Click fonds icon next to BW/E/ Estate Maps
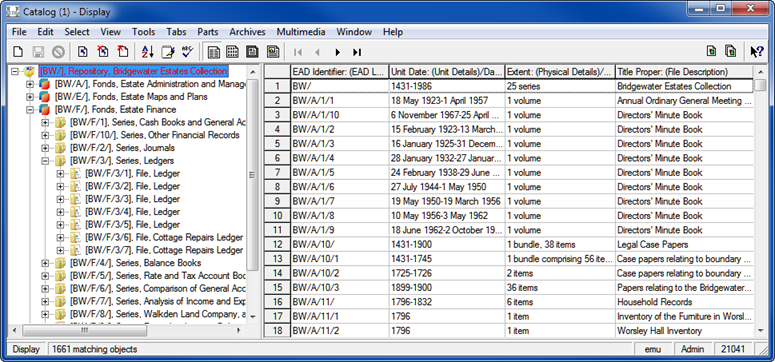The height and width of the screenshot is (362, 775). [x=45, y=97]
